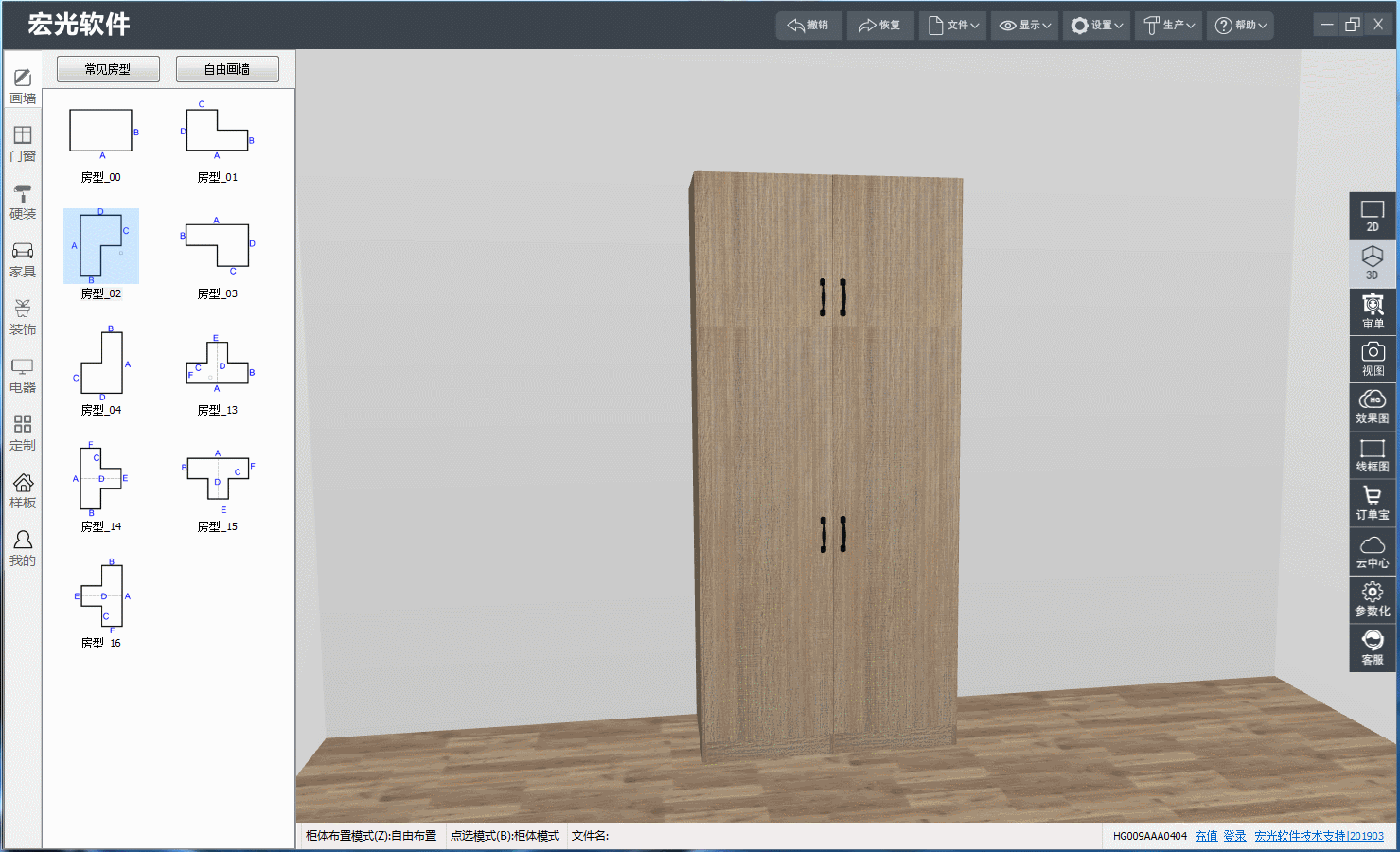Open the 云中心 cloud center
The height and width of the screenshot is (852, 1400).
(1373, 552)
